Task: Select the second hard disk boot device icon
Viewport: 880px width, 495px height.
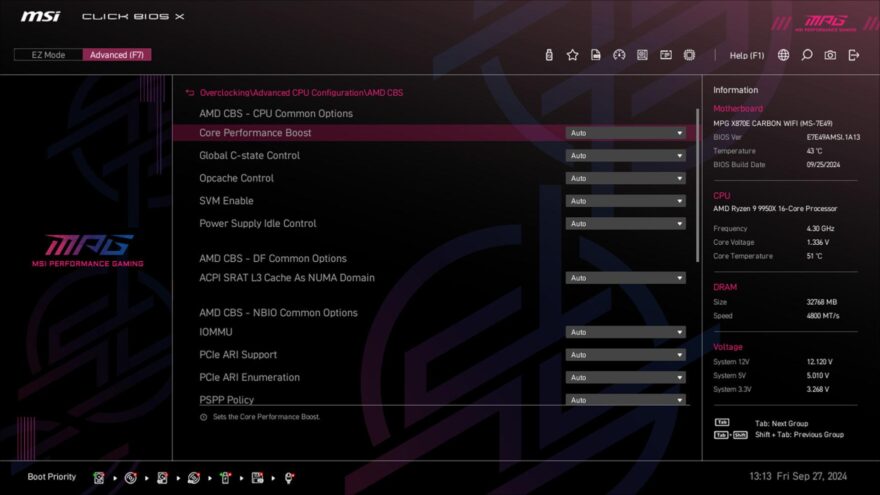Action: pyautogui.click(x=162, y=478)
